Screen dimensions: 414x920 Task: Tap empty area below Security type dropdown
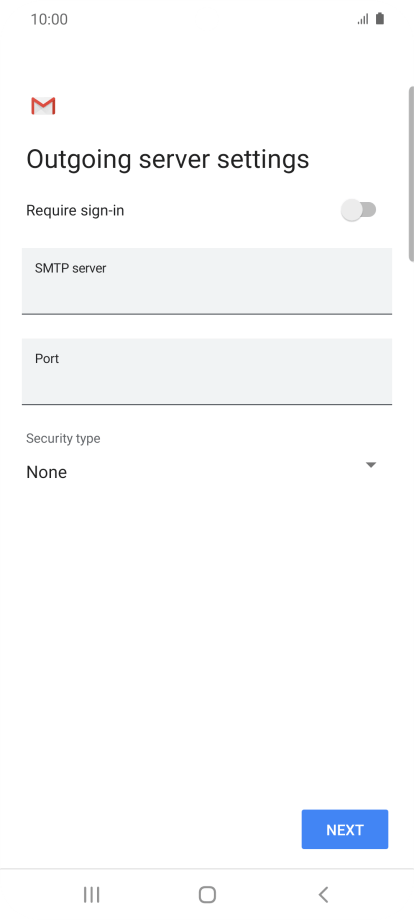point(207,634)
